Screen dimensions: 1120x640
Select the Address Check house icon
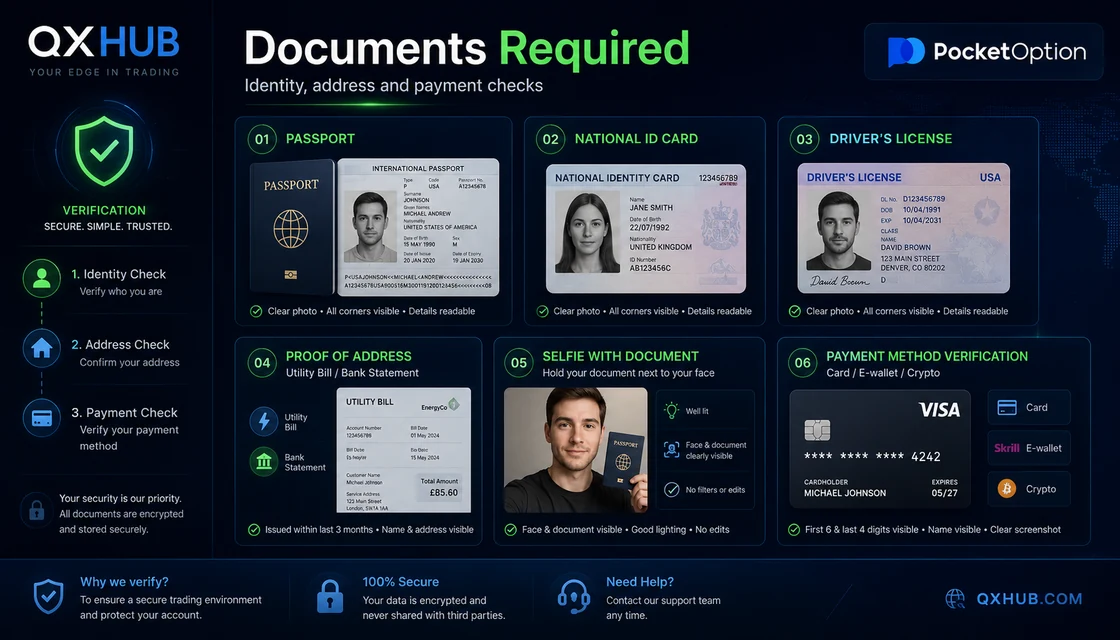click(41, 348)
